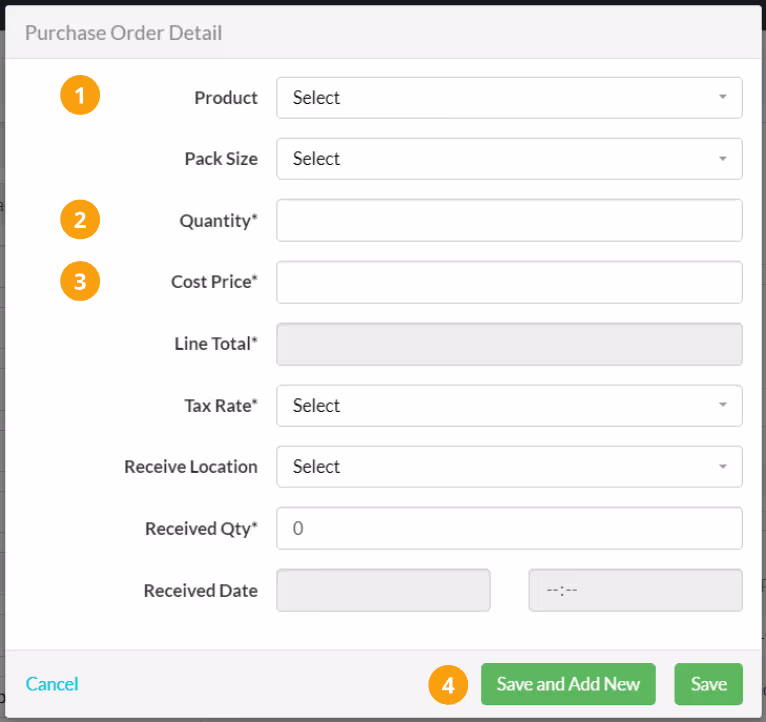Click the Cost Price* label text

click(x=214, y=282)
